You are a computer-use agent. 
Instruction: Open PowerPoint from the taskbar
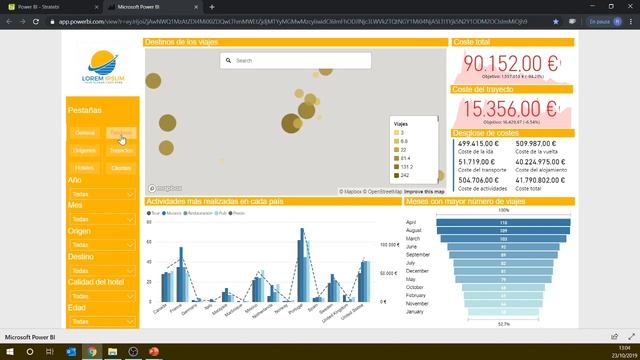[154, 351]
